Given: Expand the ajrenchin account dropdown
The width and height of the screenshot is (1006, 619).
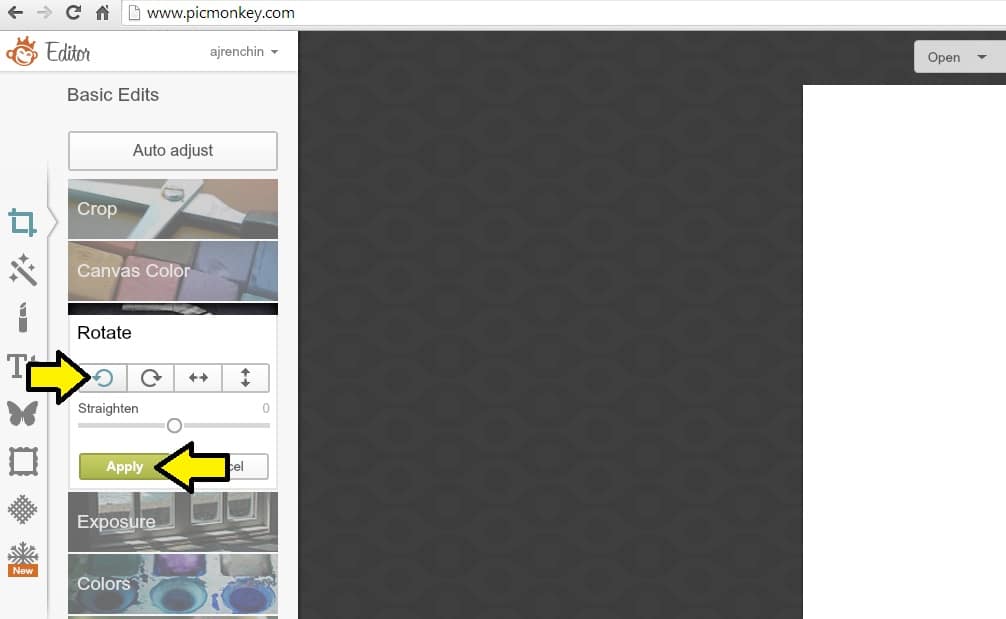Looking at the screenshot, I should [244, 51].
